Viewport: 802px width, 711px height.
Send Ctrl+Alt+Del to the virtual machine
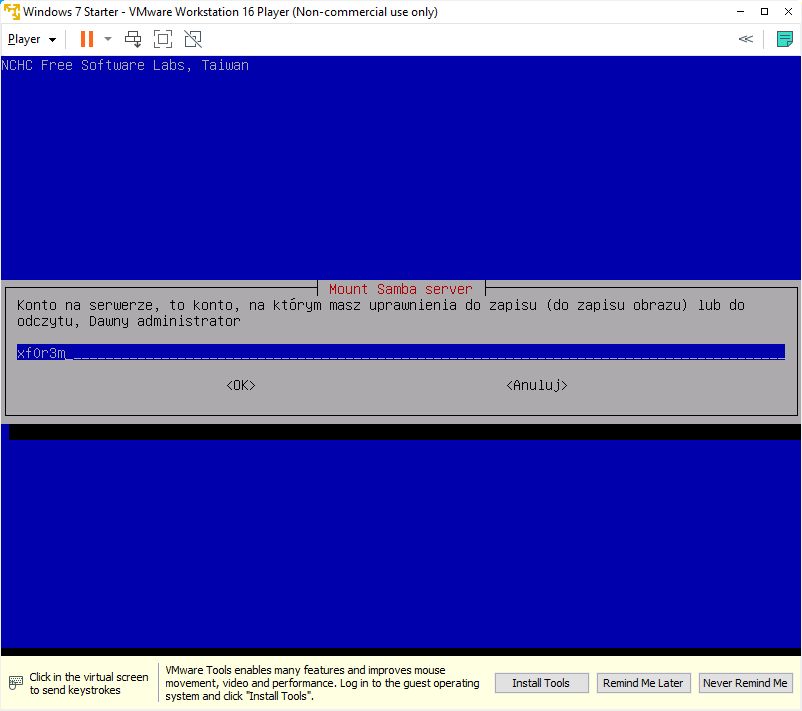pos(133,39)
